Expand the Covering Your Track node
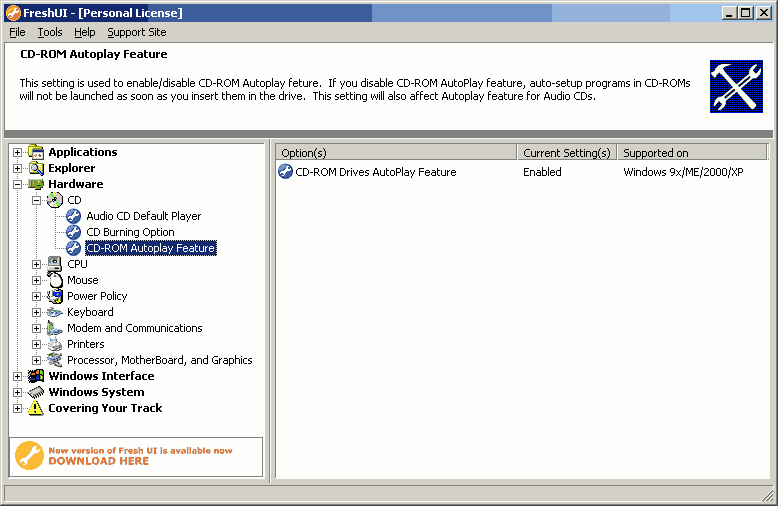Image resolution: width=778 pixels, height=506 pixels. 17,408
